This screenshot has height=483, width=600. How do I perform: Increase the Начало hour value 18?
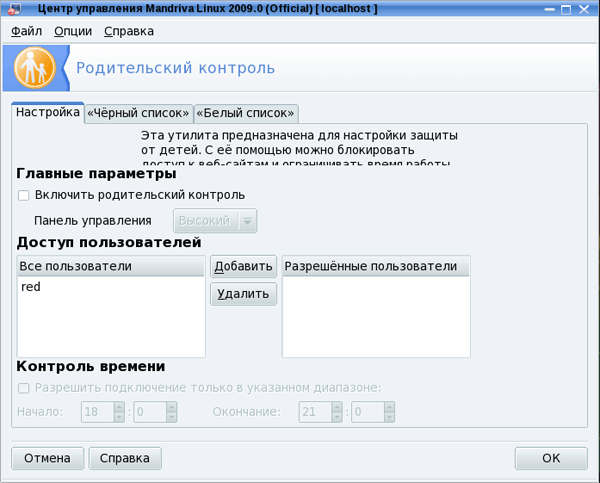pyautogui.click(x=119, y=407)
